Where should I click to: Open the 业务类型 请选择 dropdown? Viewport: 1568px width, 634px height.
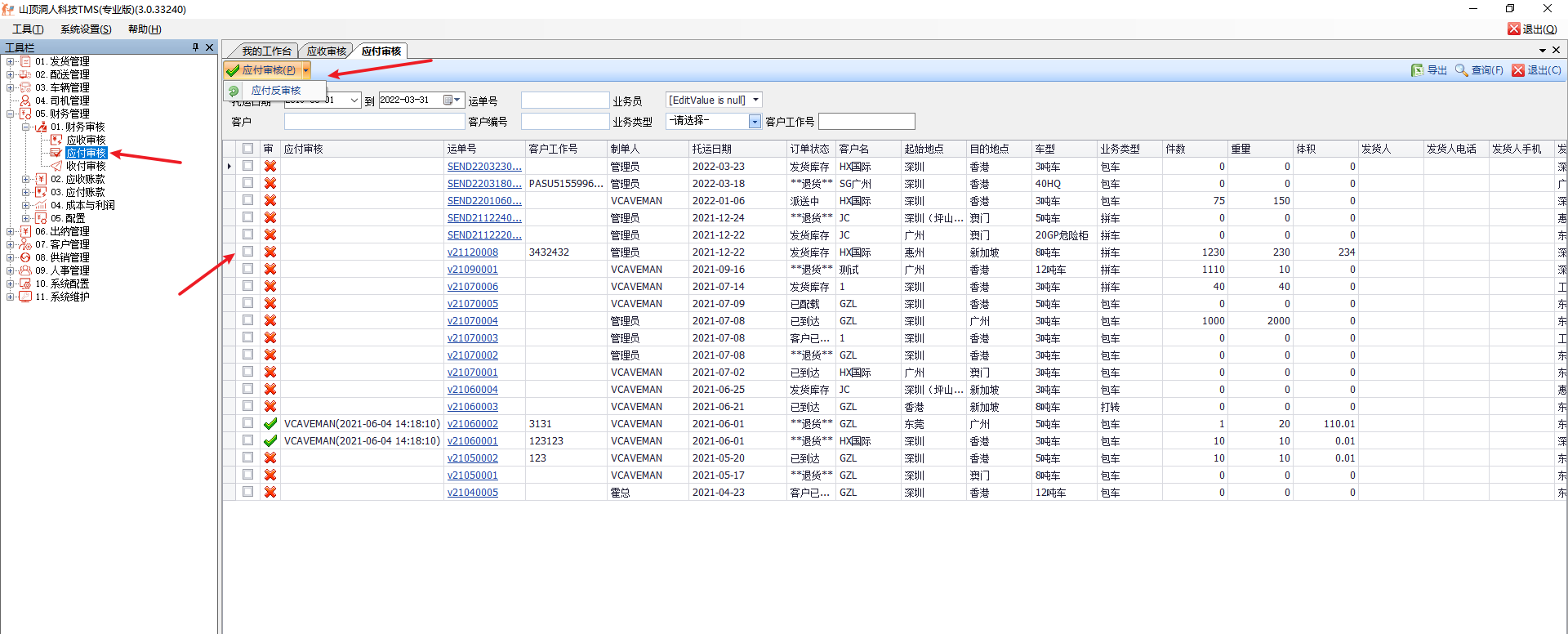[755, 122]
